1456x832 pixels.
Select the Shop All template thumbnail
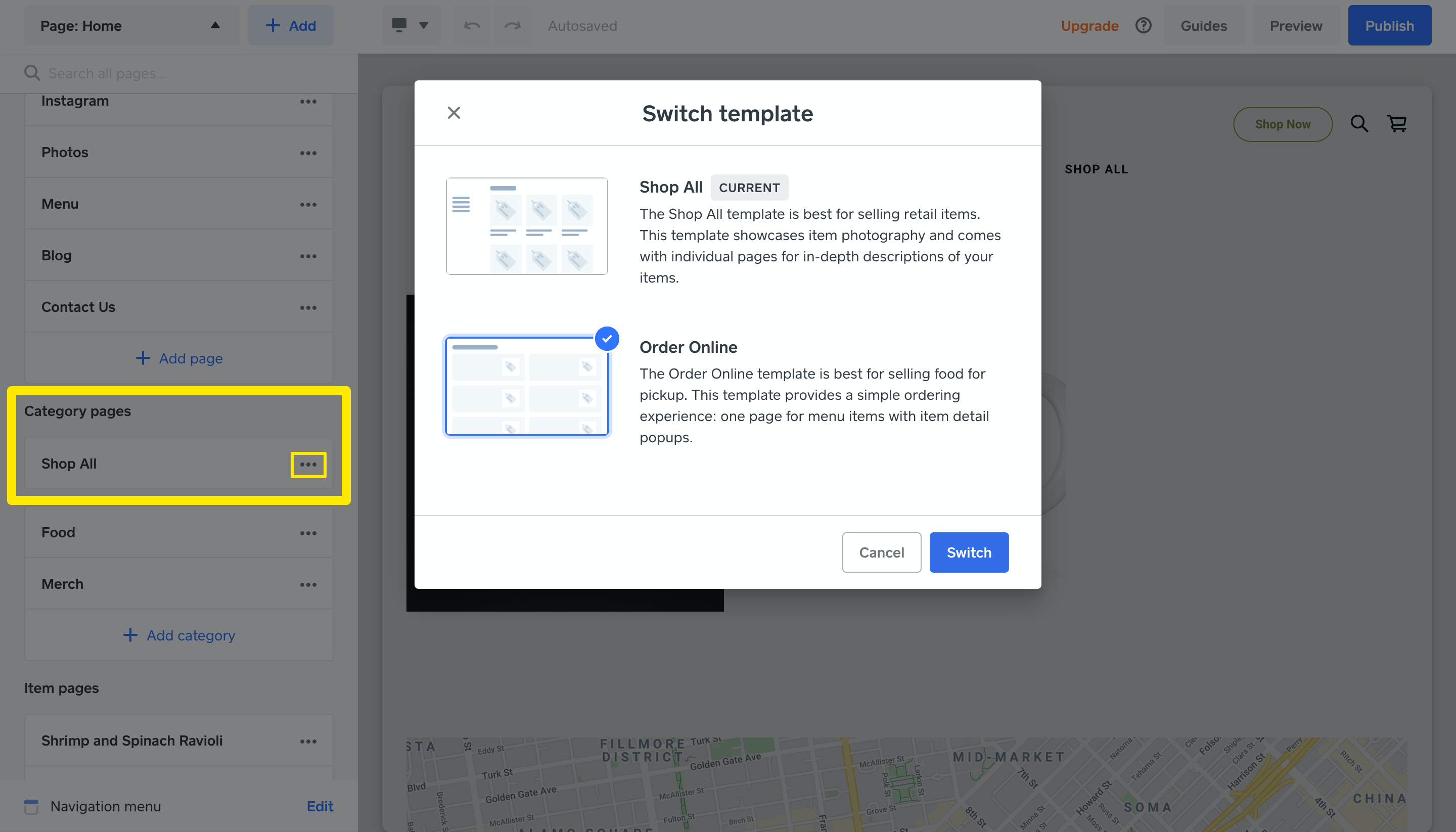tap(526, 226)
